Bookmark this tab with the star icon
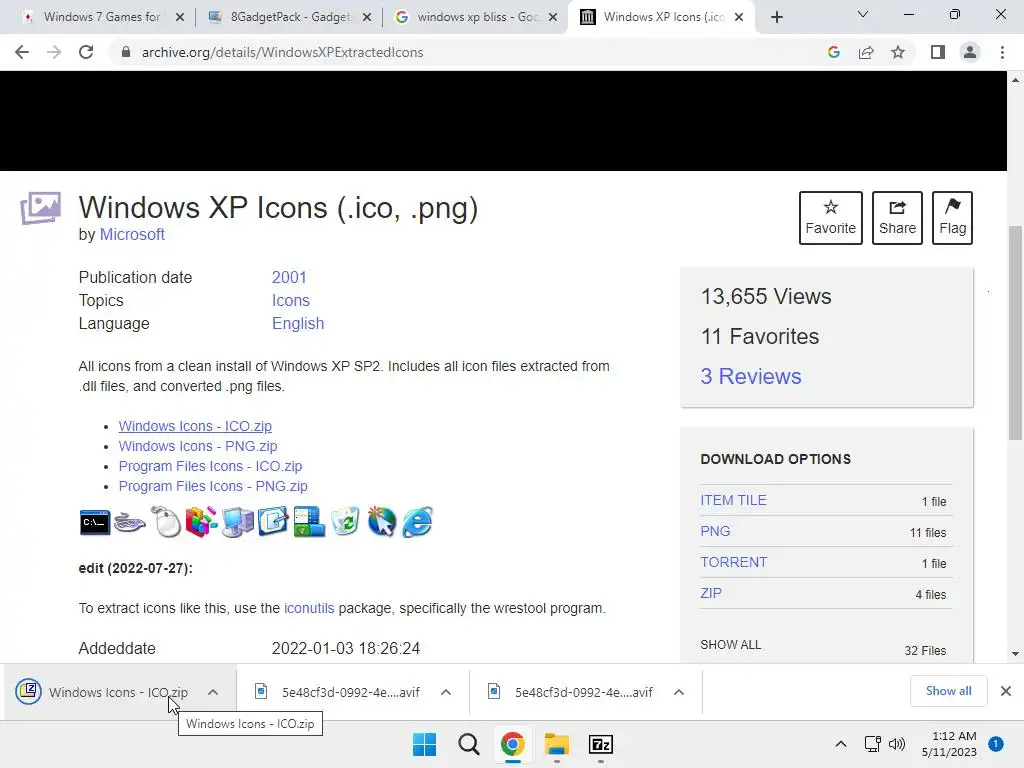Screen dimensions: 1024x768 (898, 52)
